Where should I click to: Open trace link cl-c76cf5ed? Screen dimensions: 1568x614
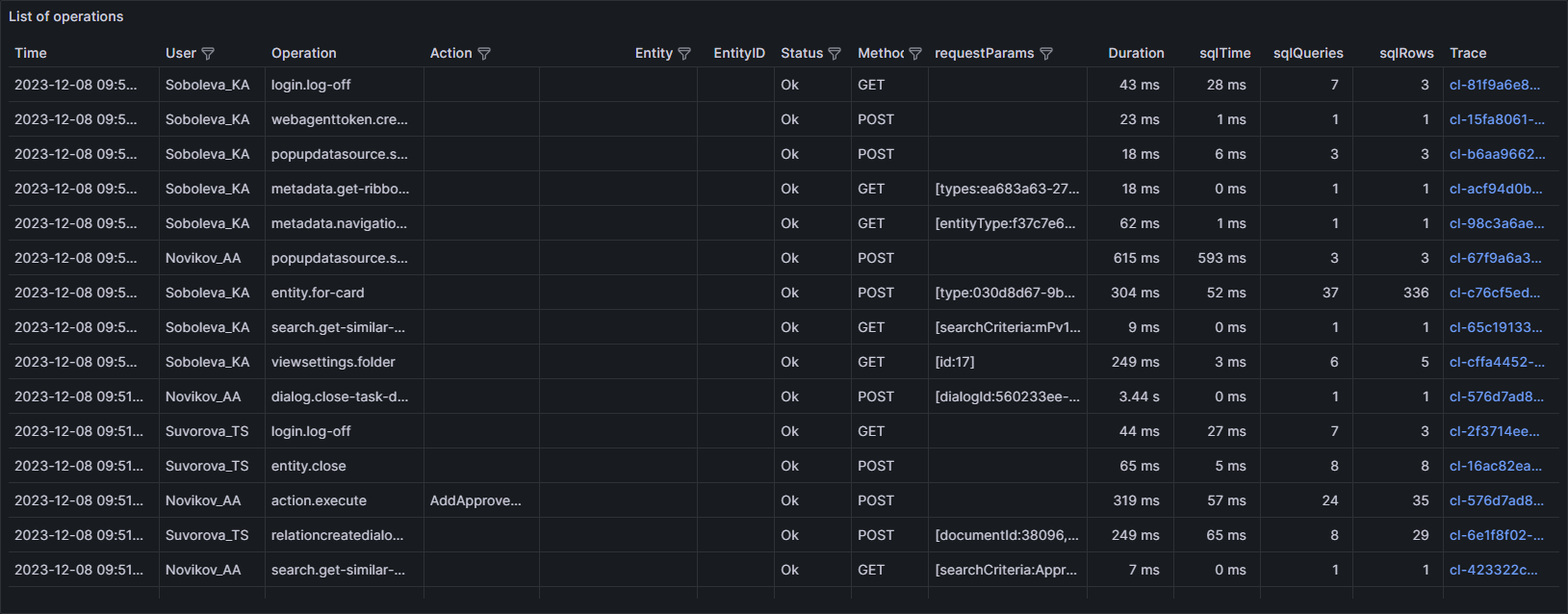click(x=1494, y=293)
